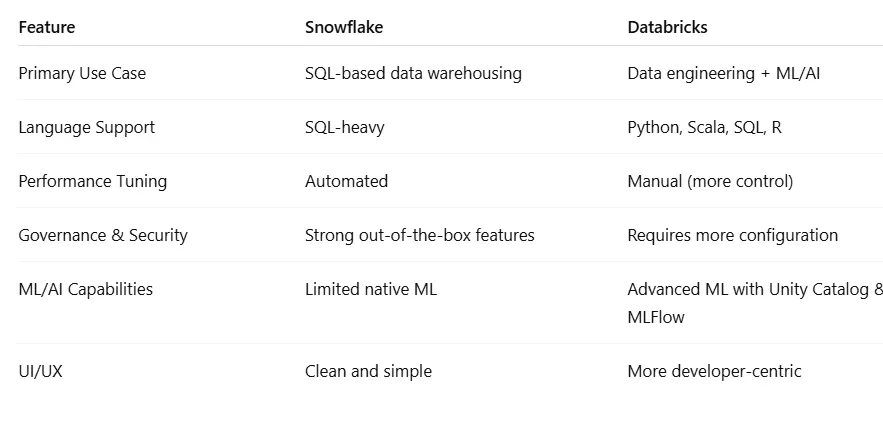Screen dimensions: 883x438
Task: Click the SQL-based data warehousing cell
Action: 413,73
